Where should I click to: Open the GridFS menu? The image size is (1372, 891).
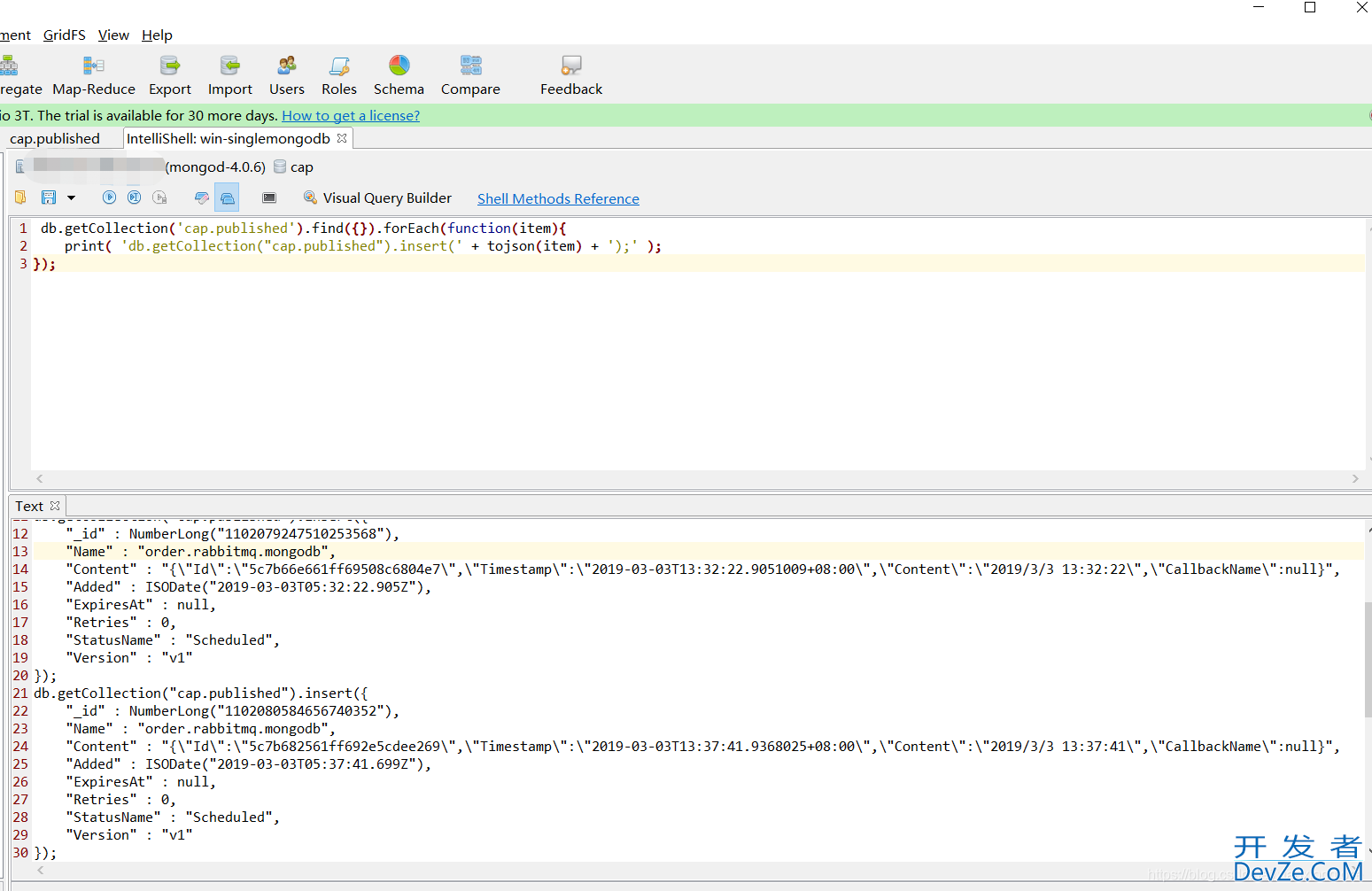[x=65, y=35]
